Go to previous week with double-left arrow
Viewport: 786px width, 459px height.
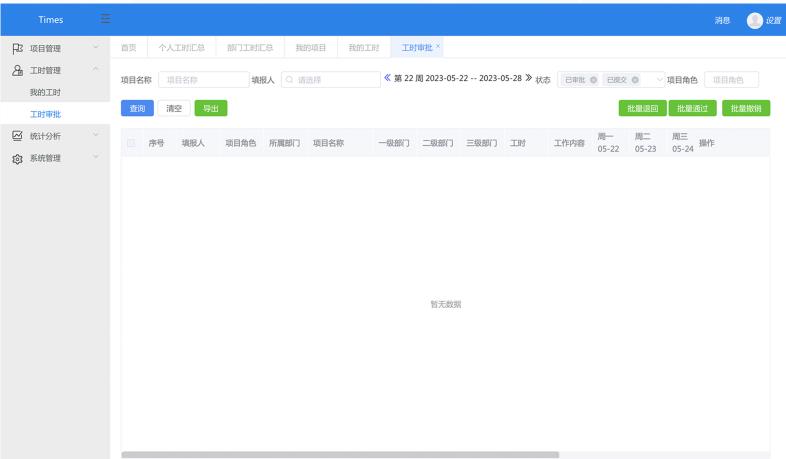pyautogui.click(x=388, y=80)
